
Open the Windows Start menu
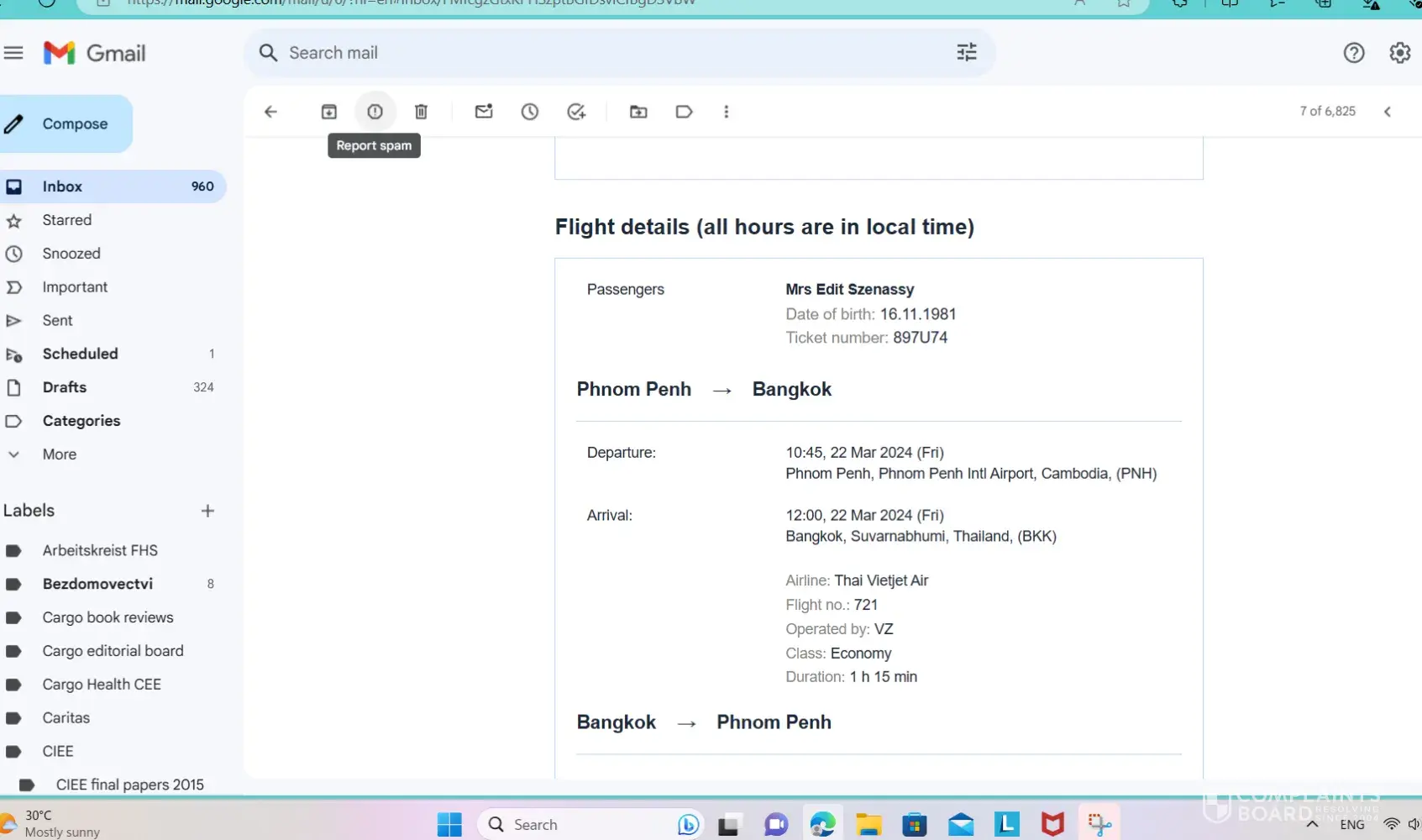(449, 825)
